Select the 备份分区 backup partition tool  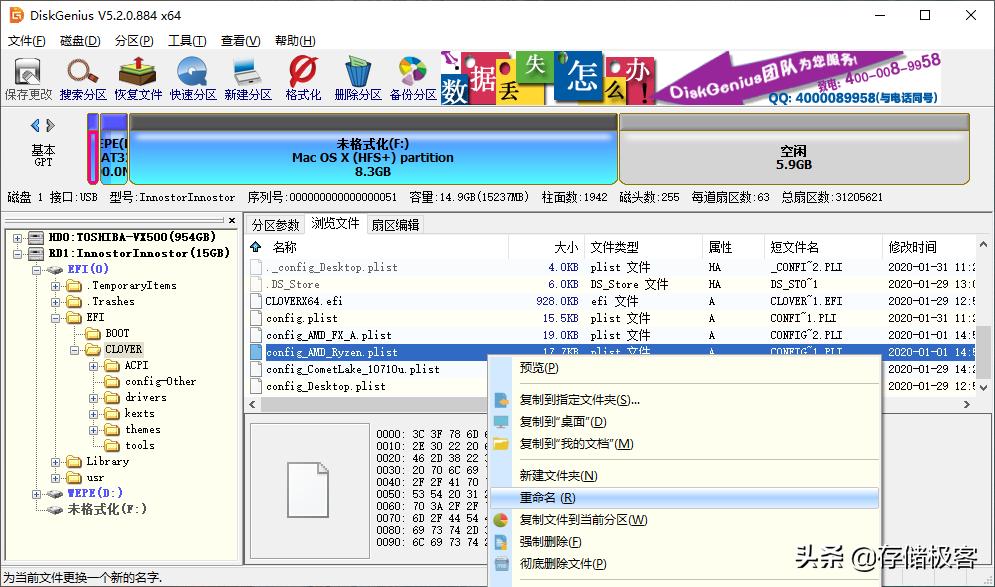411,76
